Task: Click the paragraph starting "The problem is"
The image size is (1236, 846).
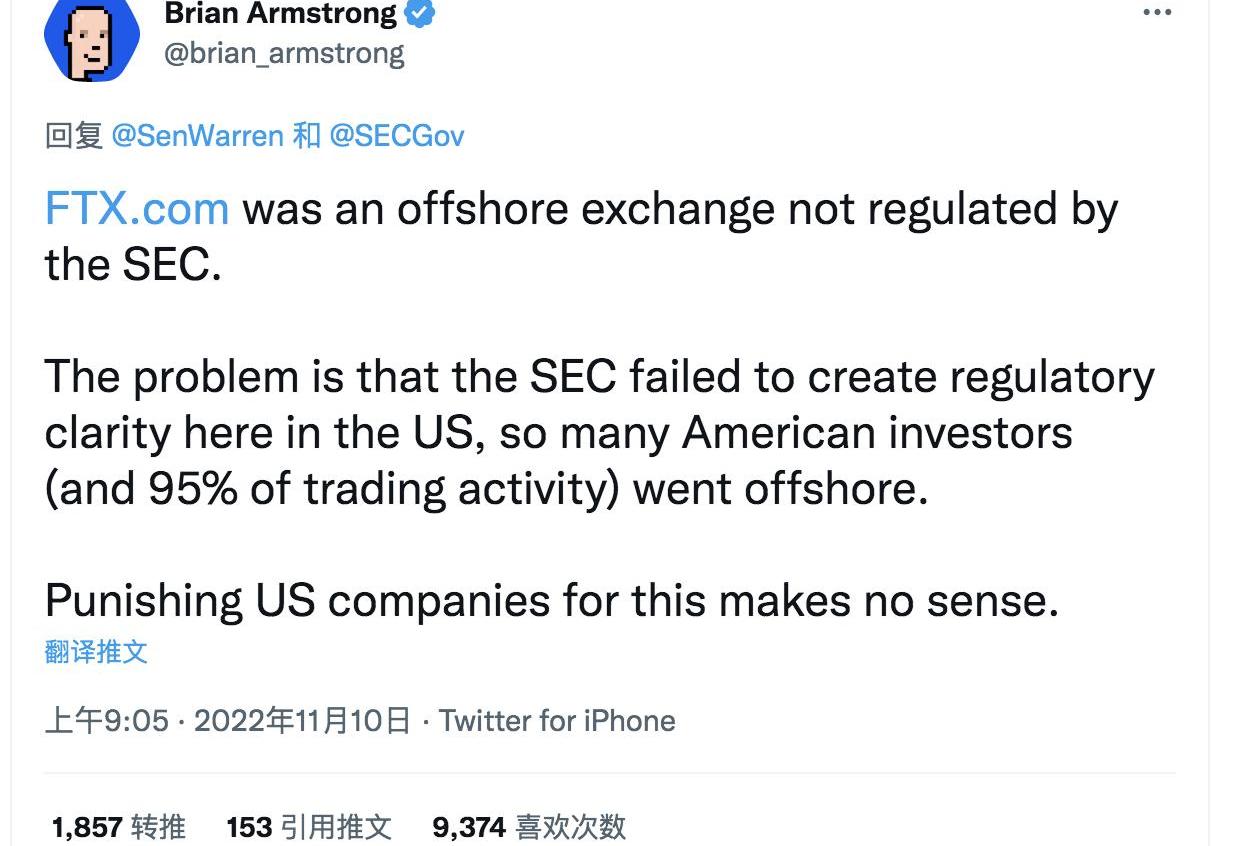Action: point(600,432)
